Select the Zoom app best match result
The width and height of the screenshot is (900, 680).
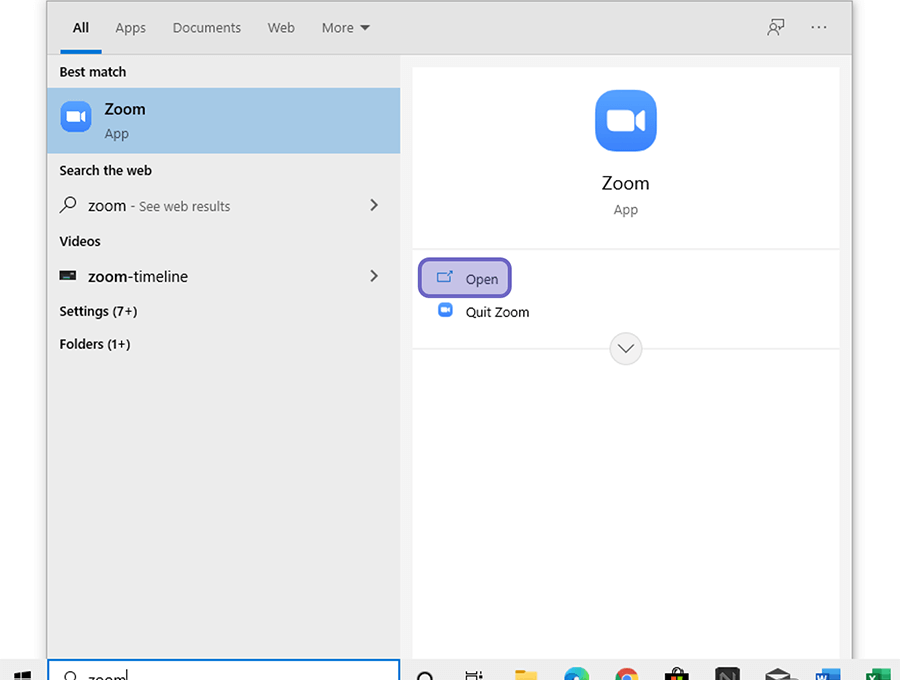(224, 121)
